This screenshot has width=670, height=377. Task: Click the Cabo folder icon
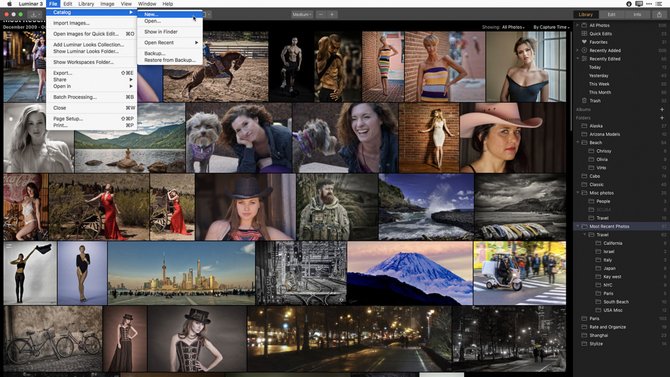(x=584, y=176)
